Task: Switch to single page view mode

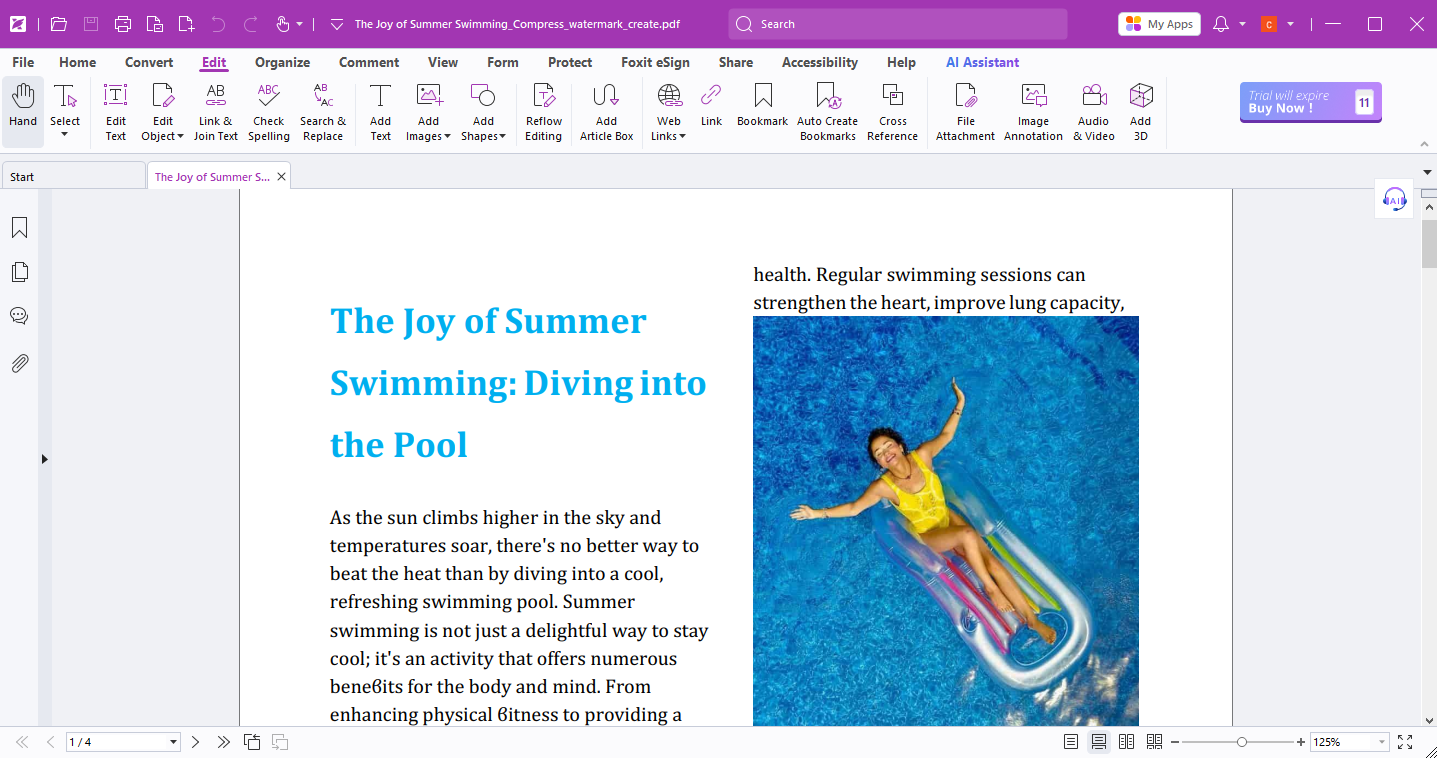Action: pos(1071,742)
